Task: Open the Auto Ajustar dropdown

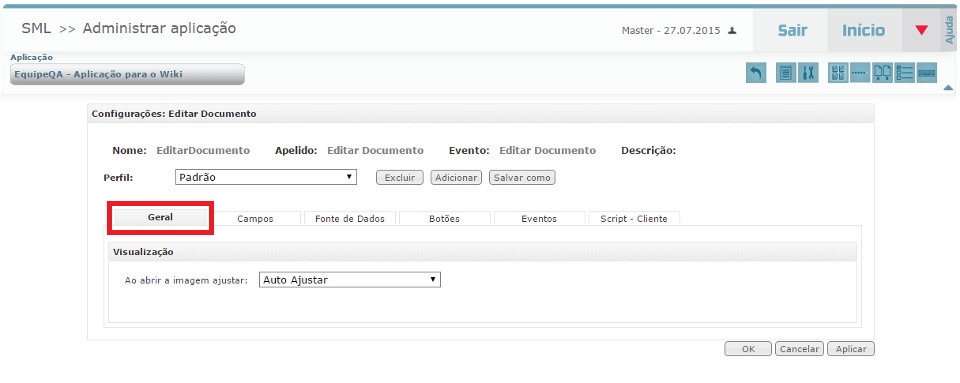Action: point(350,280)
